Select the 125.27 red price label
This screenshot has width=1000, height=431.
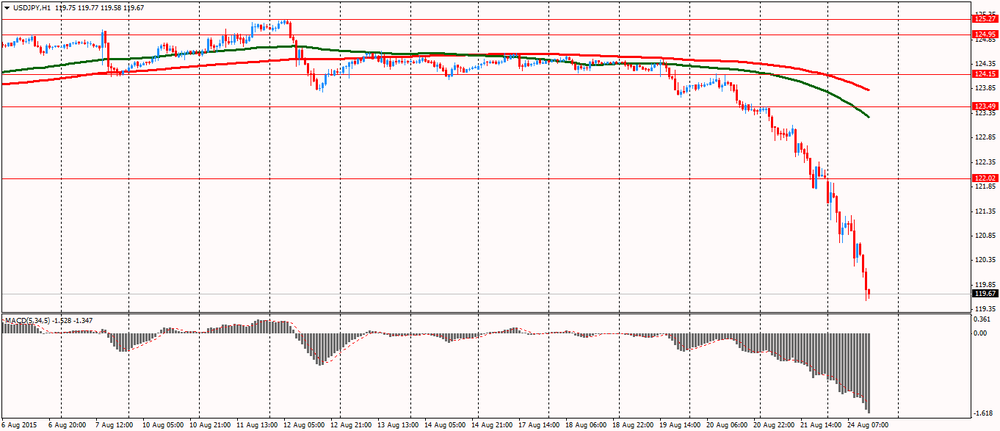[984, 18]
